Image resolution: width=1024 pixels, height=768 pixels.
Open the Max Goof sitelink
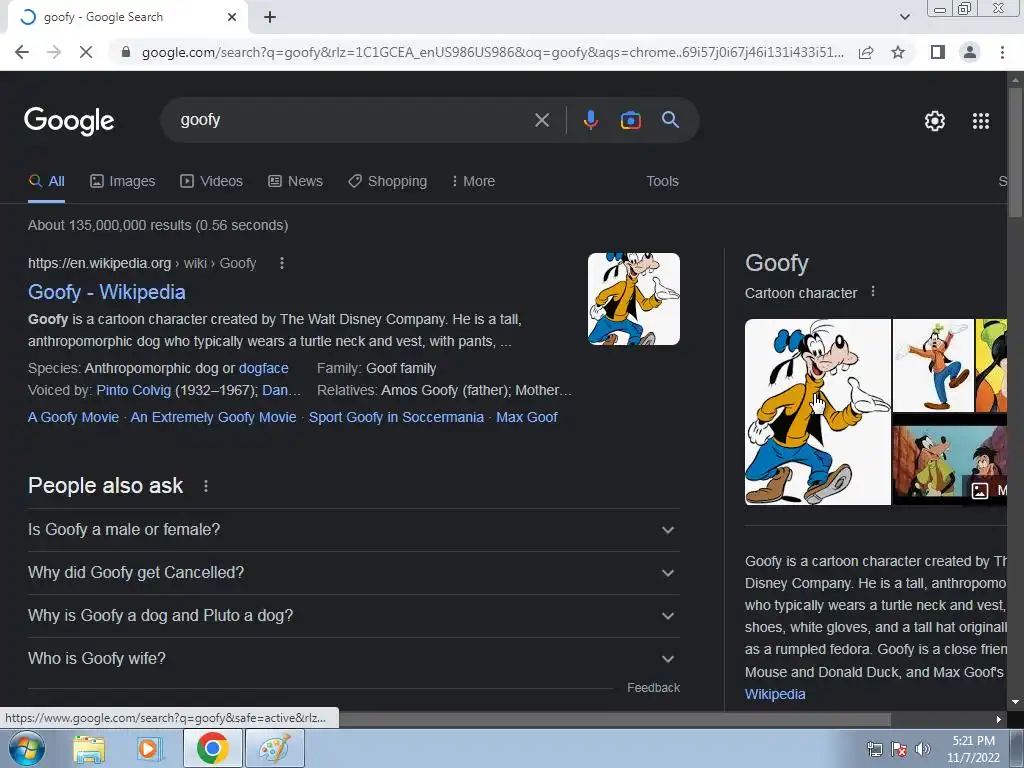point(526,417)
